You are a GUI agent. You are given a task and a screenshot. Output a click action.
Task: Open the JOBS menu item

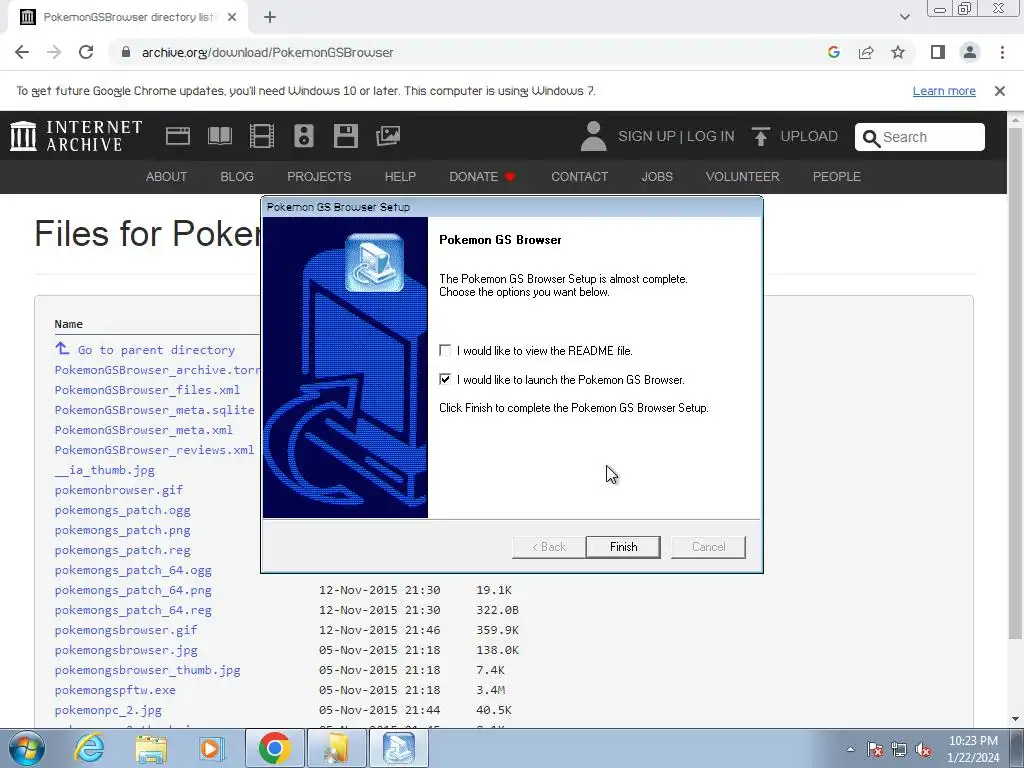(656, 177)
